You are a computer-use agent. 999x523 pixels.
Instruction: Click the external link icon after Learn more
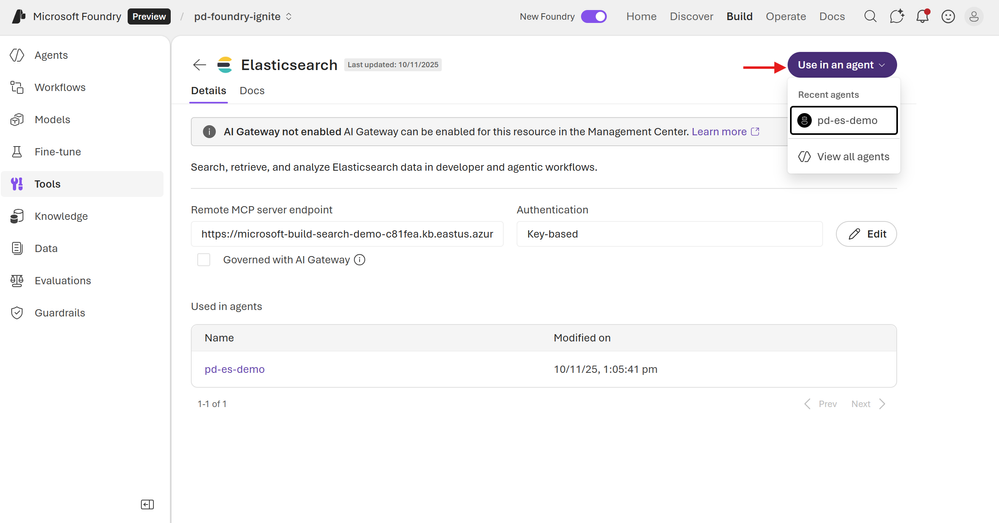click(755, 132)
